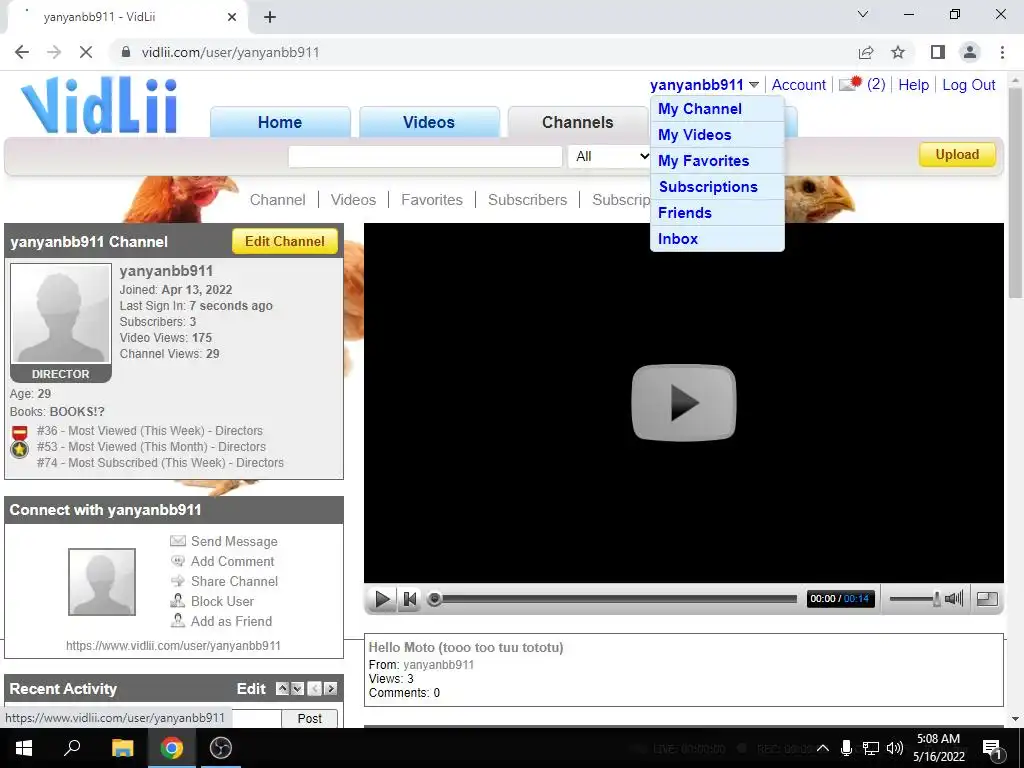The height and width of the screenshot is (768, 1024).
Task: Click the VidLii logo
Action: coord(99,106)
